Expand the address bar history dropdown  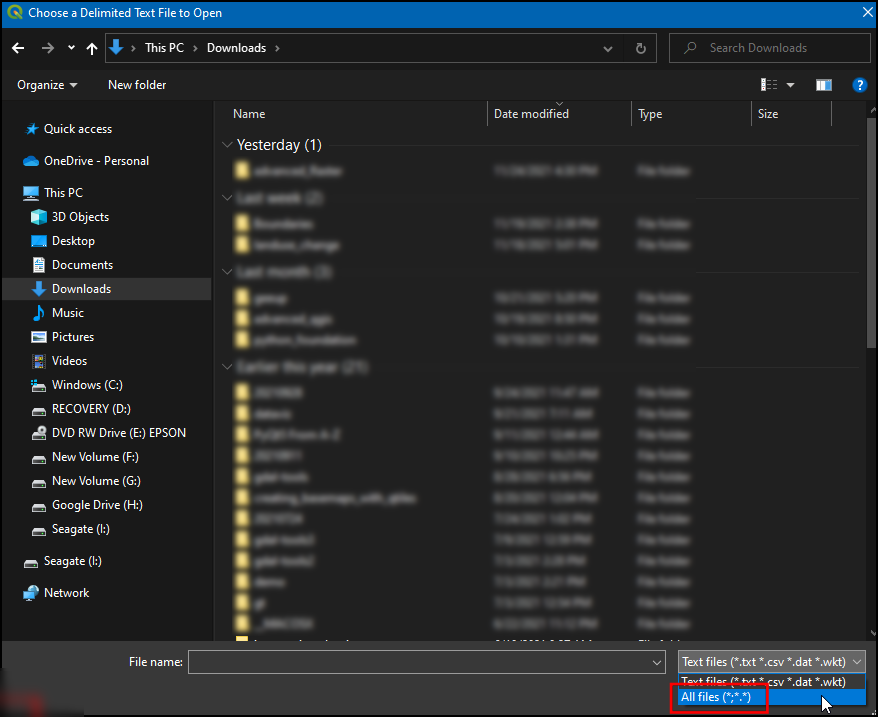(608, 48)
